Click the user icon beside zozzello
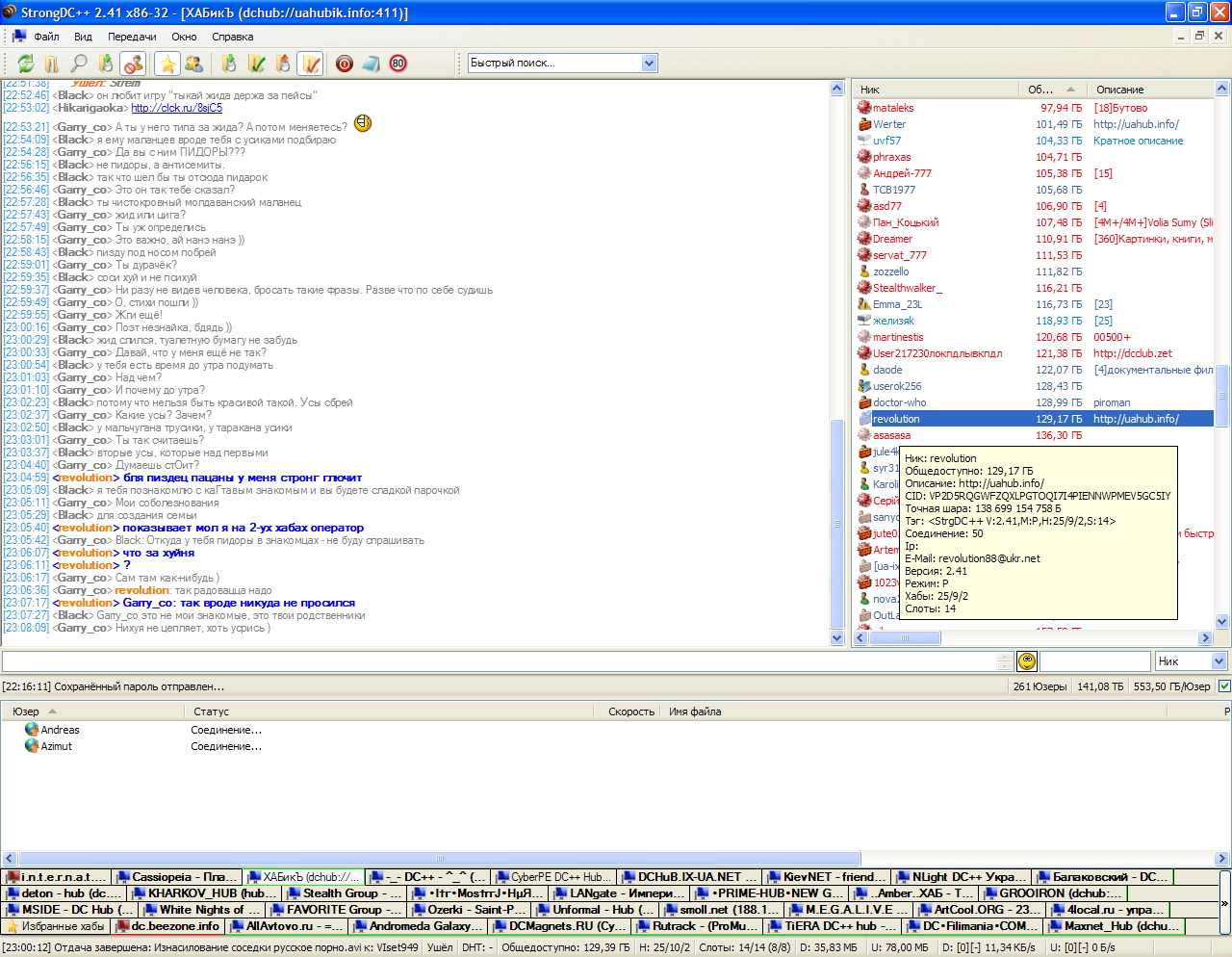The width and height of the screenshot is (1232, 957). click(864, 272)
